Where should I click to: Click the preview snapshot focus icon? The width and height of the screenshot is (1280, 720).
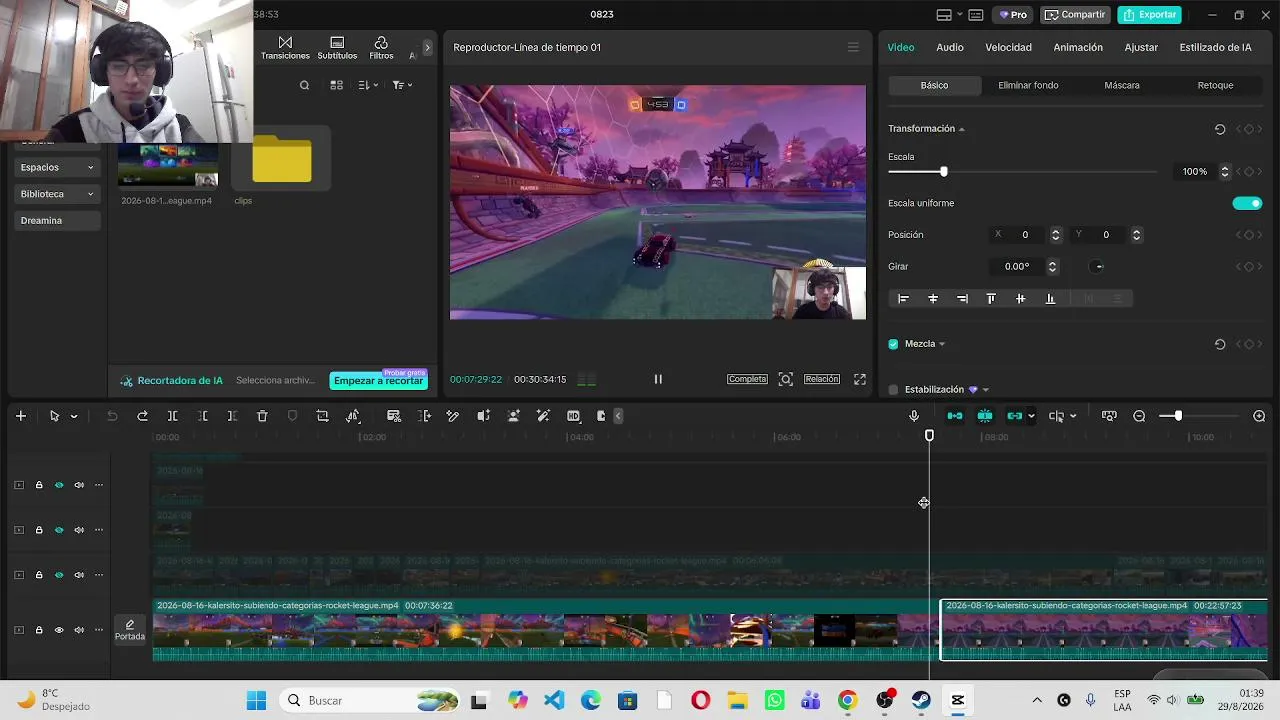click(786, 379)
